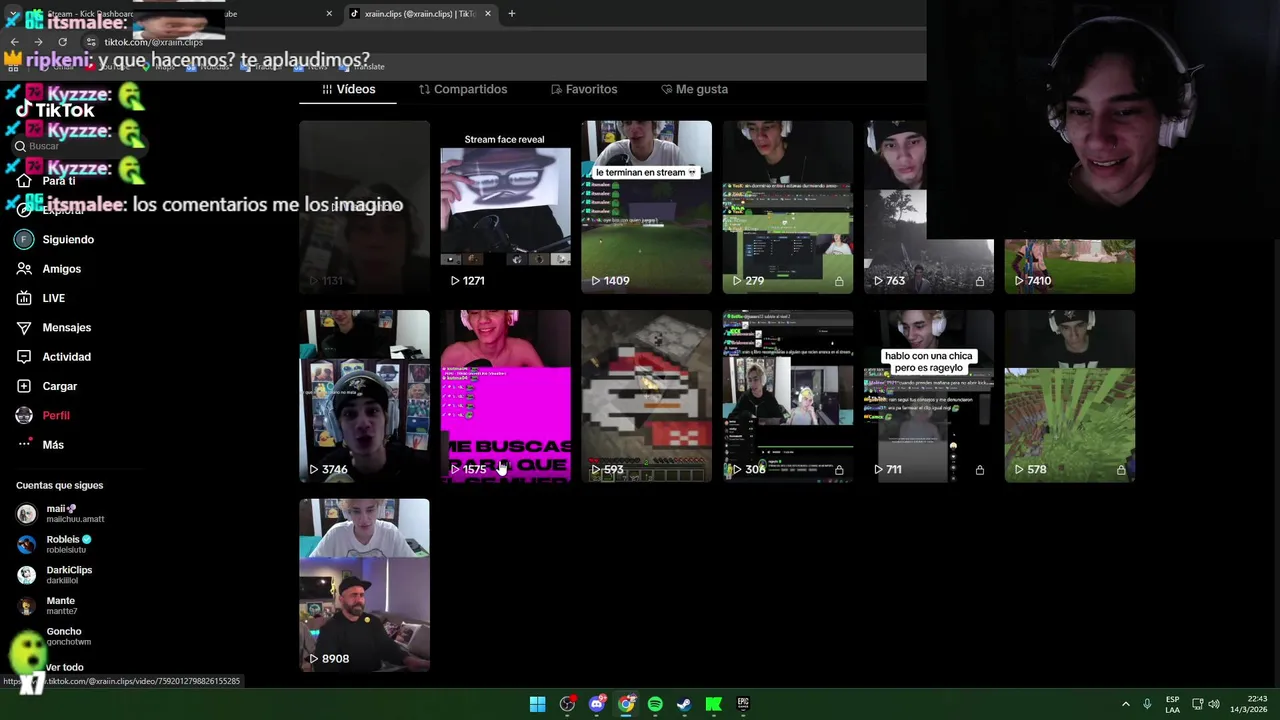Go to LIVE section in sidebar
This screenshot has height=720, width=1280.
coord(41,298)
